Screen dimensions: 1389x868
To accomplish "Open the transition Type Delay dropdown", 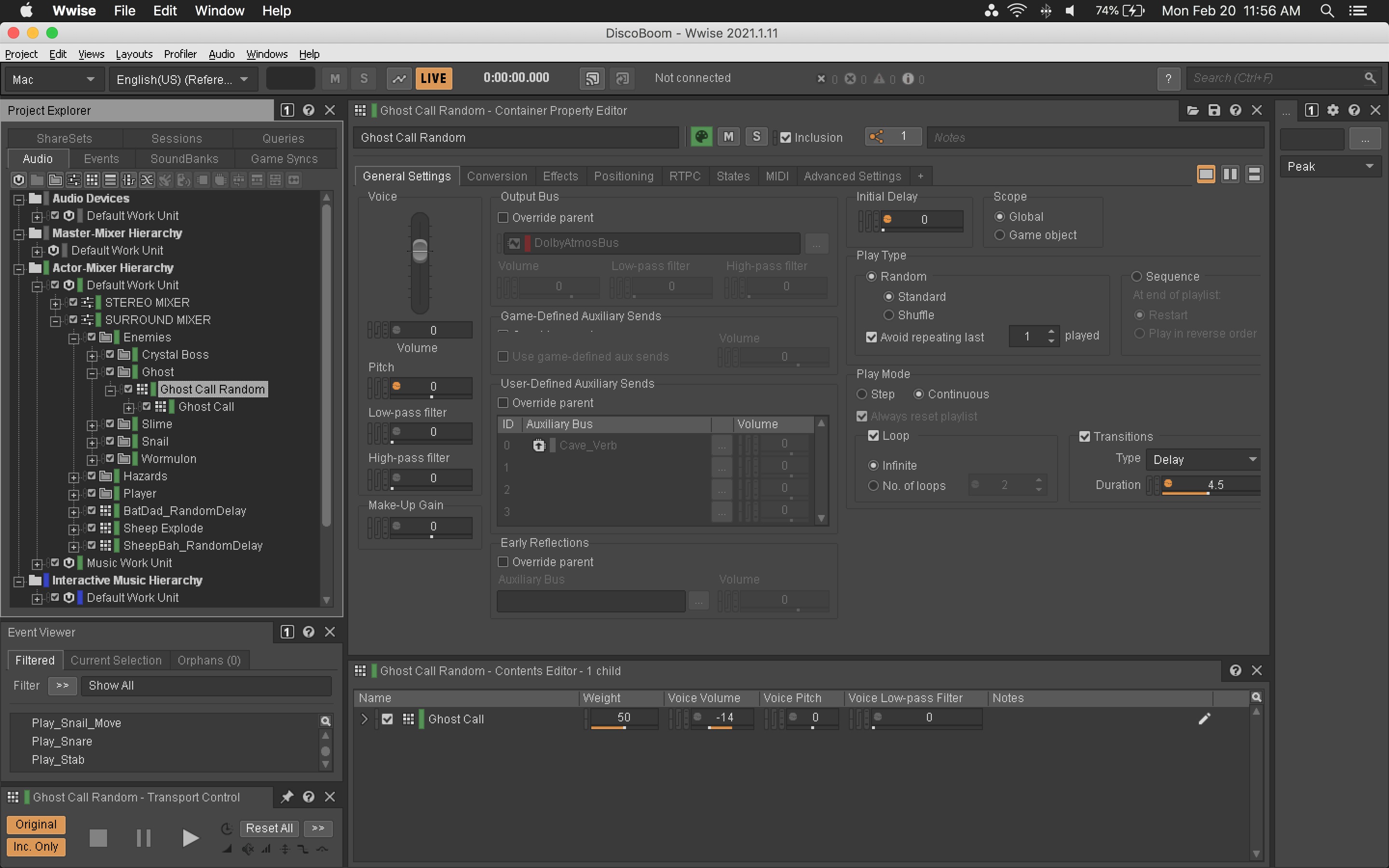I will 1203,459.
